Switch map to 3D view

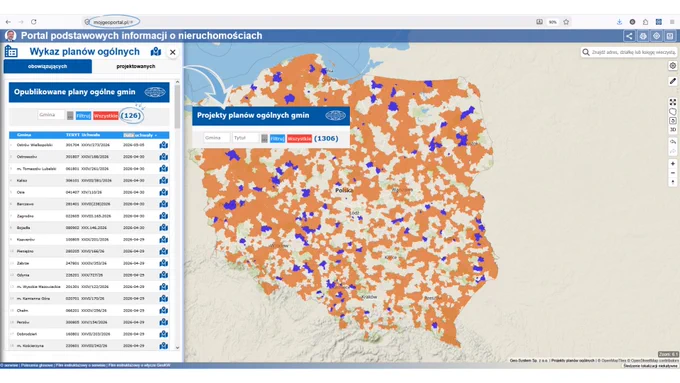tap(673, 130)
